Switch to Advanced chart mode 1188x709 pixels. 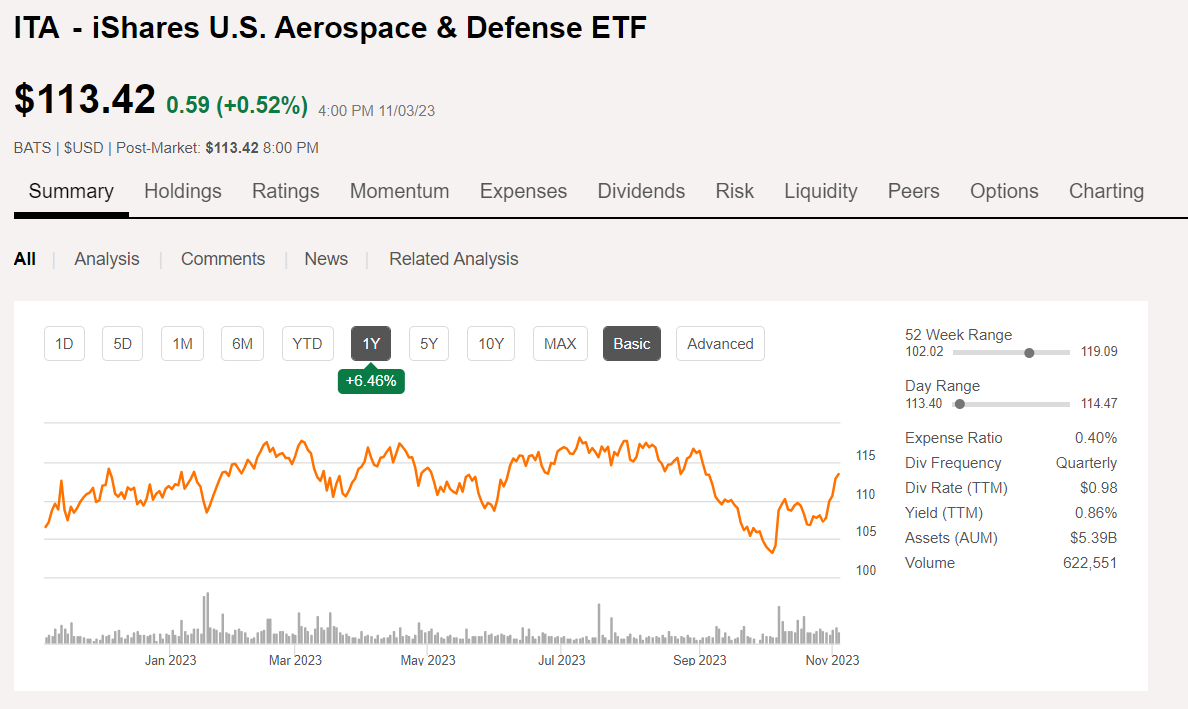pos(721,344)
